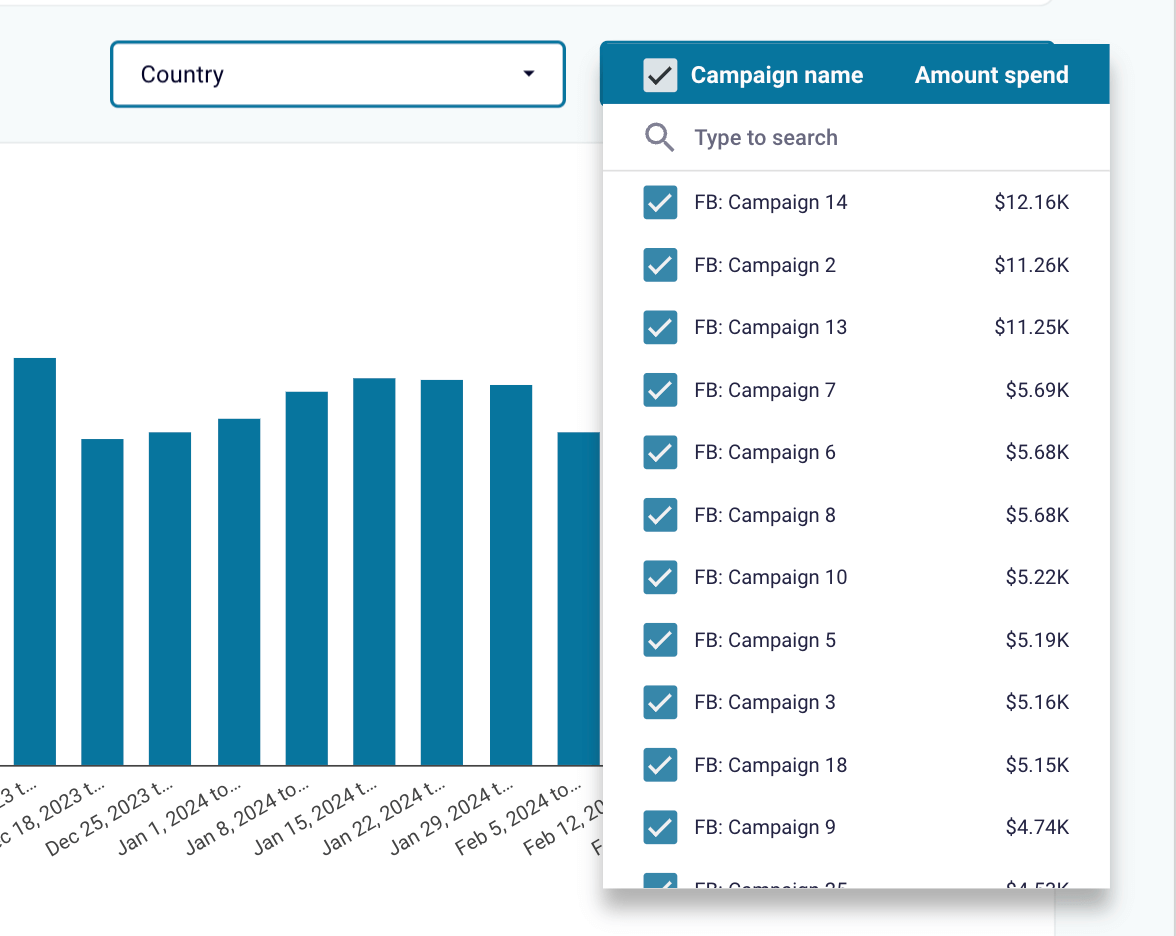The width and height of the screenshot is (1176, 936).
Task: Disable the FB: Campaign 6 checkbox
Action: click(660, 452)
